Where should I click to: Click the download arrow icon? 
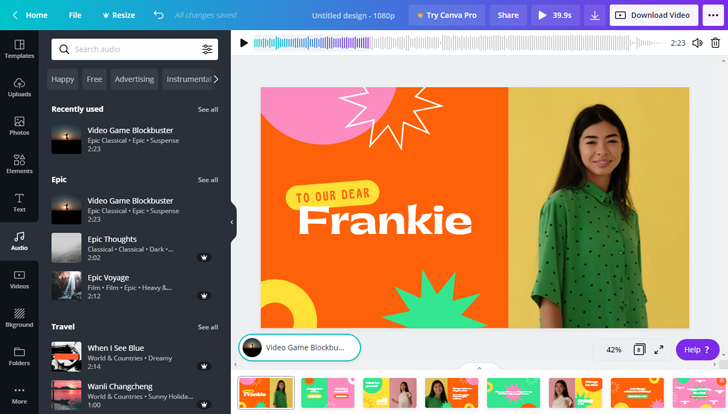(594, 15)
